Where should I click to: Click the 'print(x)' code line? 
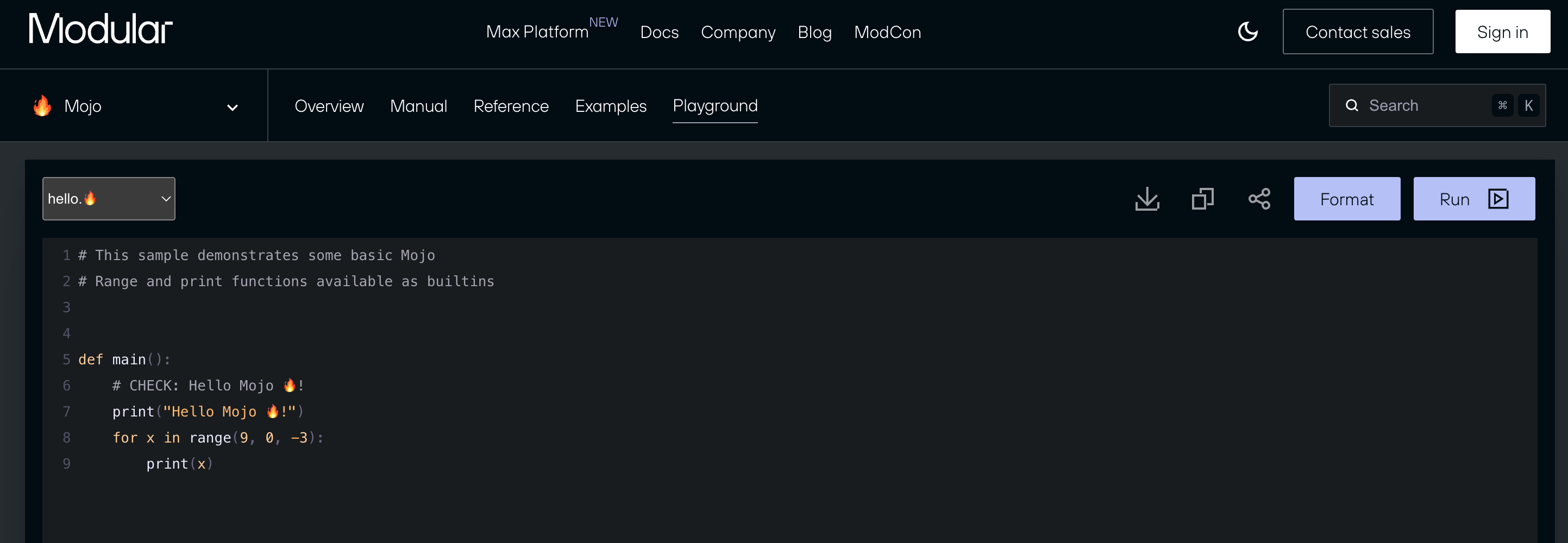pyautogui.click(x=180, y=464)
